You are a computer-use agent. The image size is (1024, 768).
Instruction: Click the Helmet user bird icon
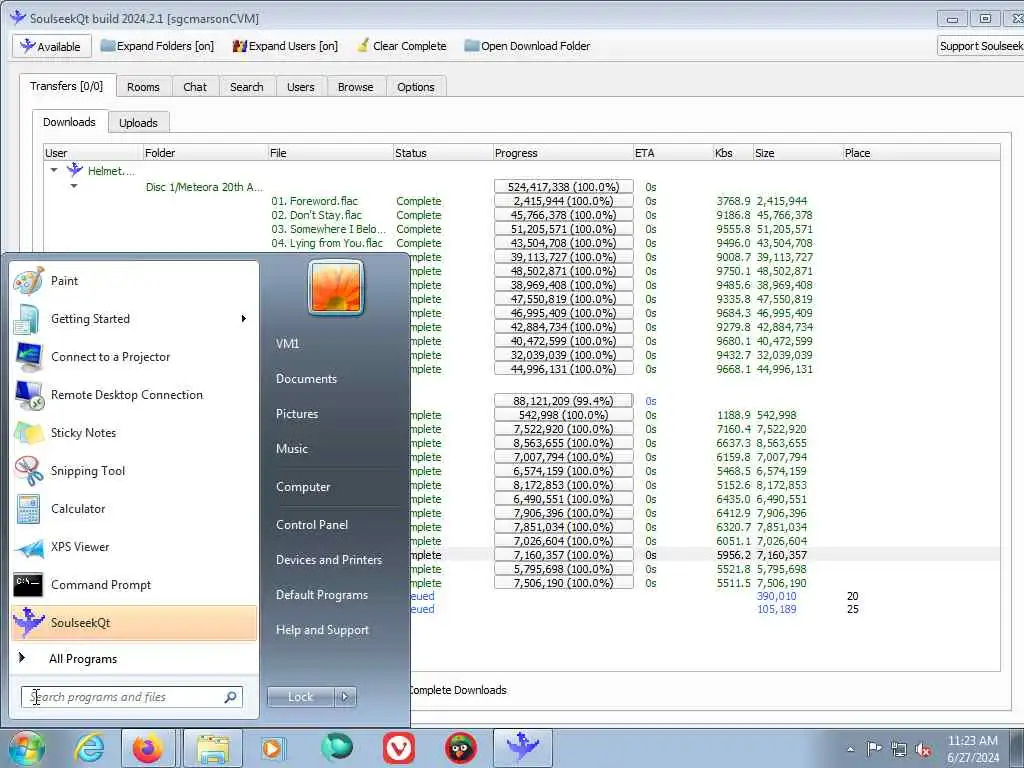tap(75, 170)
